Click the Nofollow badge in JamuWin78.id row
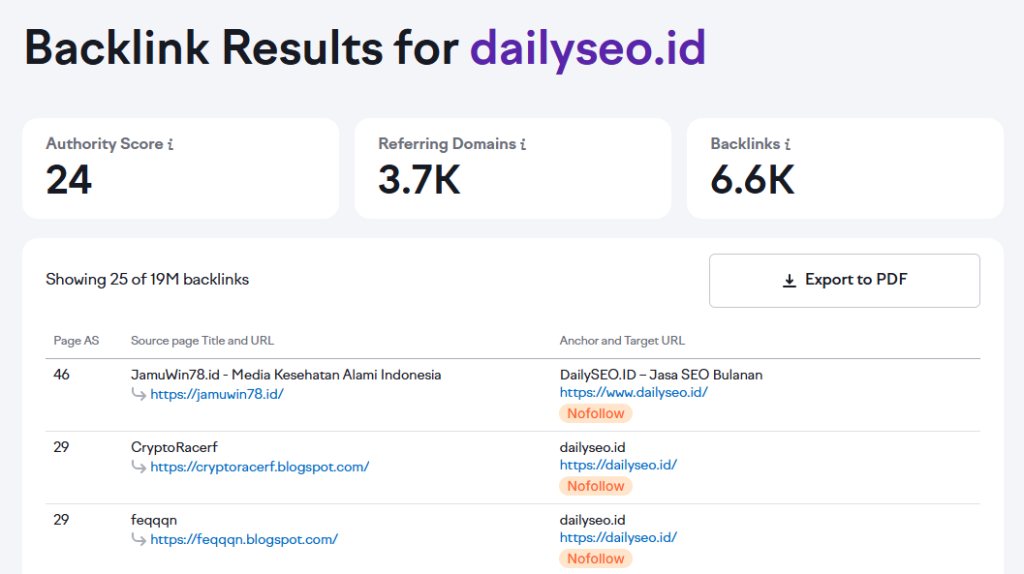The height and width of the screenshot is (574, 1024). click(x=596, y=413)
